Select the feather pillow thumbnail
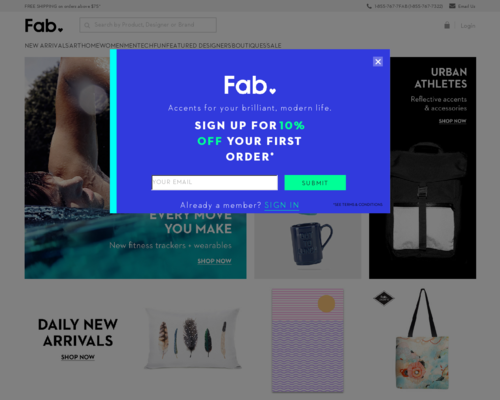Image resolution: width=500 pixels, height=400 pixels. 193,338
